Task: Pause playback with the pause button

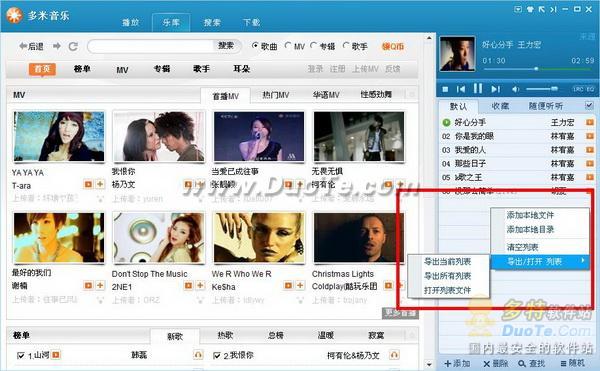Action: click(478, 89)
